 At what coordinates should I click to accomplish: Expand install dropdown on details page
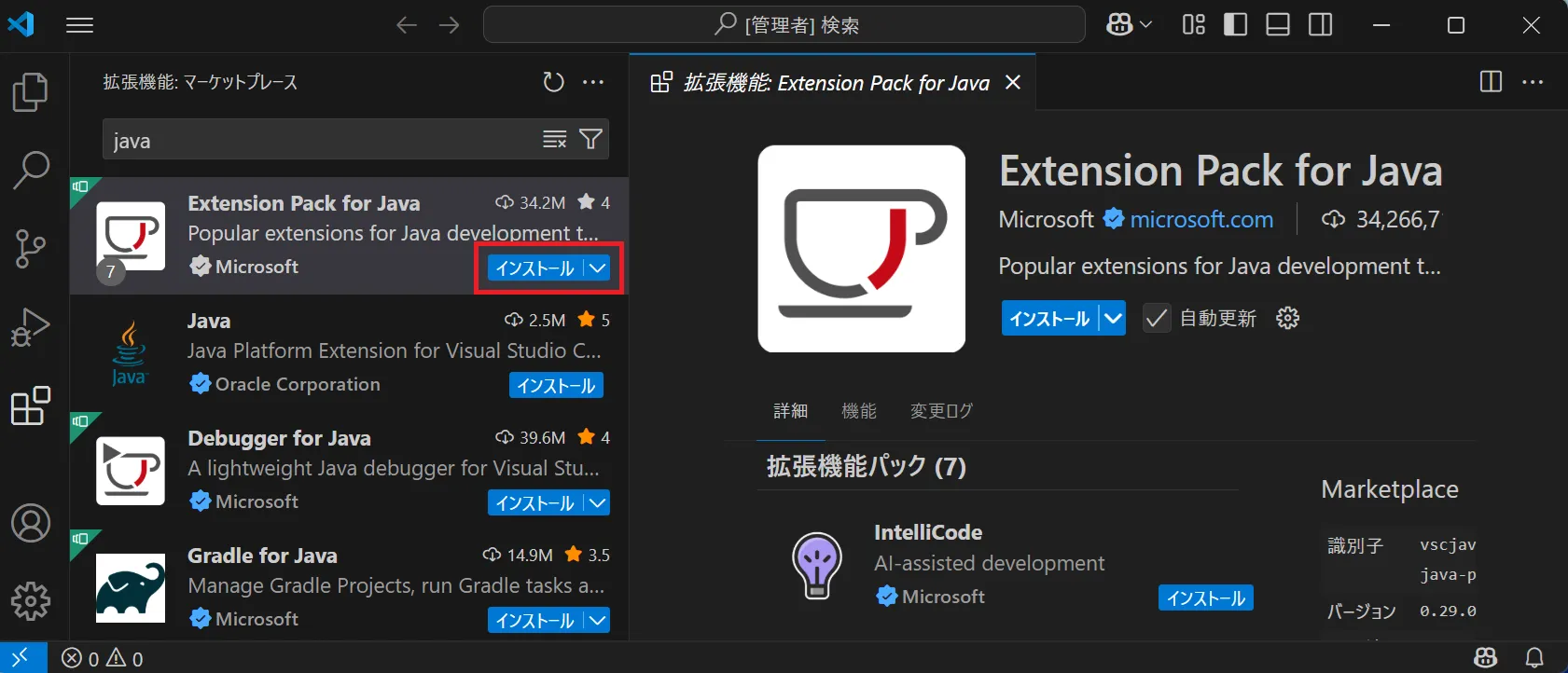pyautogui.click(x=1113, y=319)
